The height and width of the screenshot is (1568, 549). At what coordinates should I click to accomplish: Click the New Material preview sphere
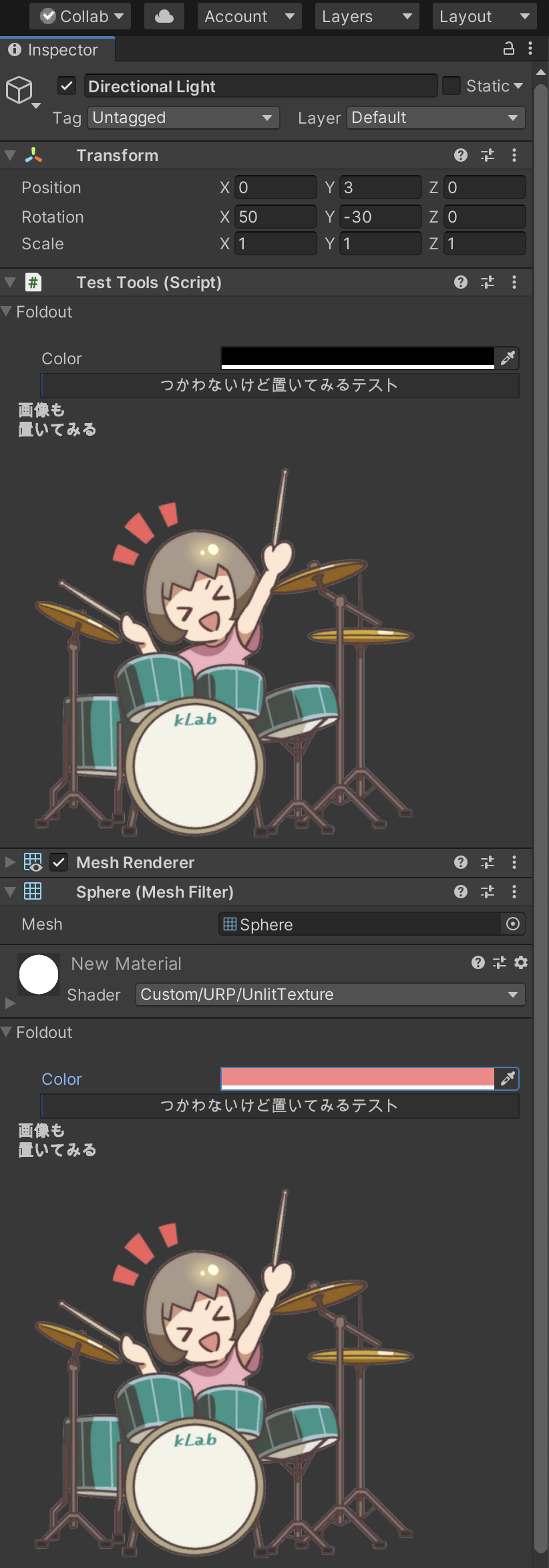click(39, 974)
